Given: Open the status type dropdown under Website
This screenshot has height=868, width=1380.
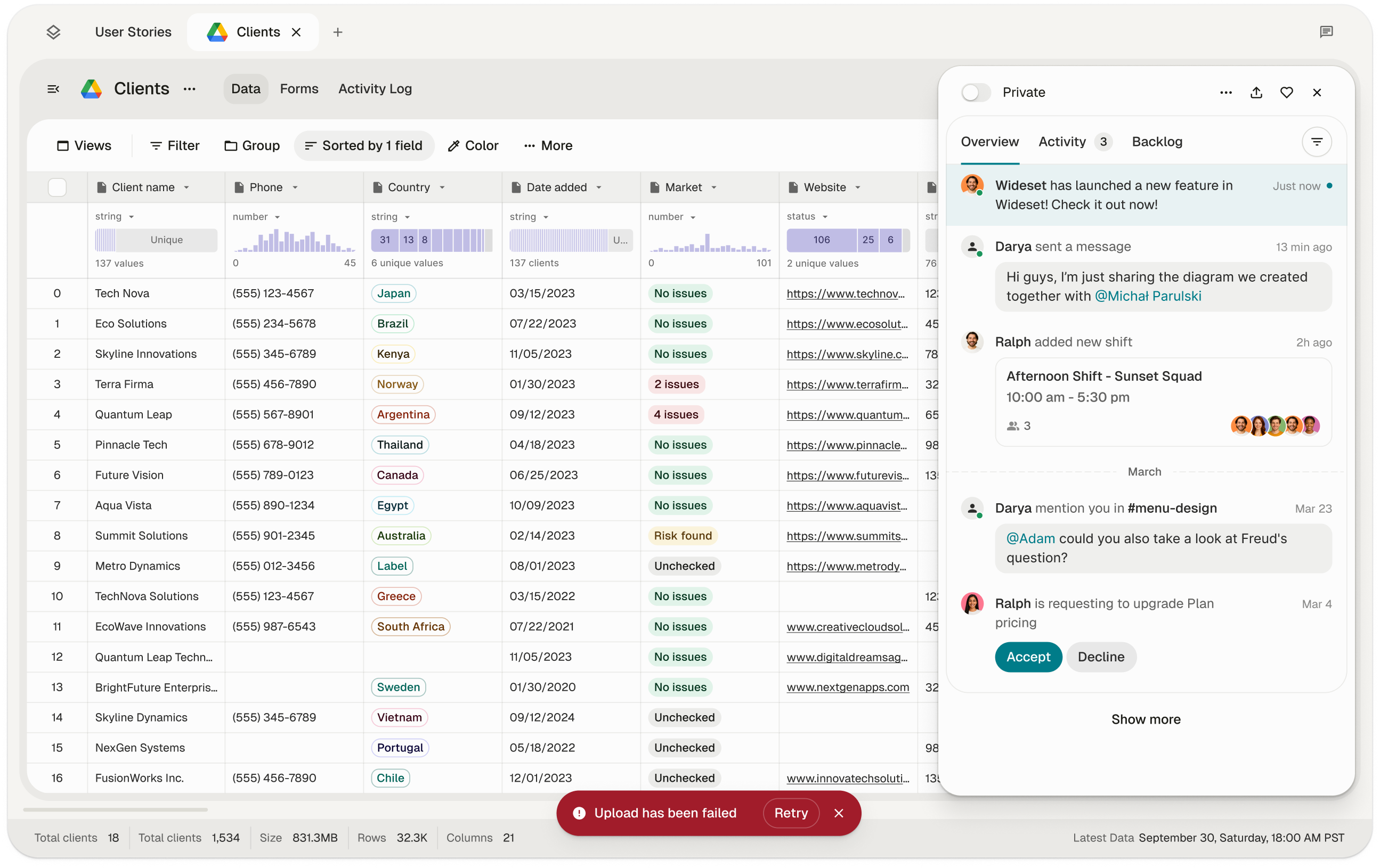Looking at the screenshot, I should click(825, 217).
